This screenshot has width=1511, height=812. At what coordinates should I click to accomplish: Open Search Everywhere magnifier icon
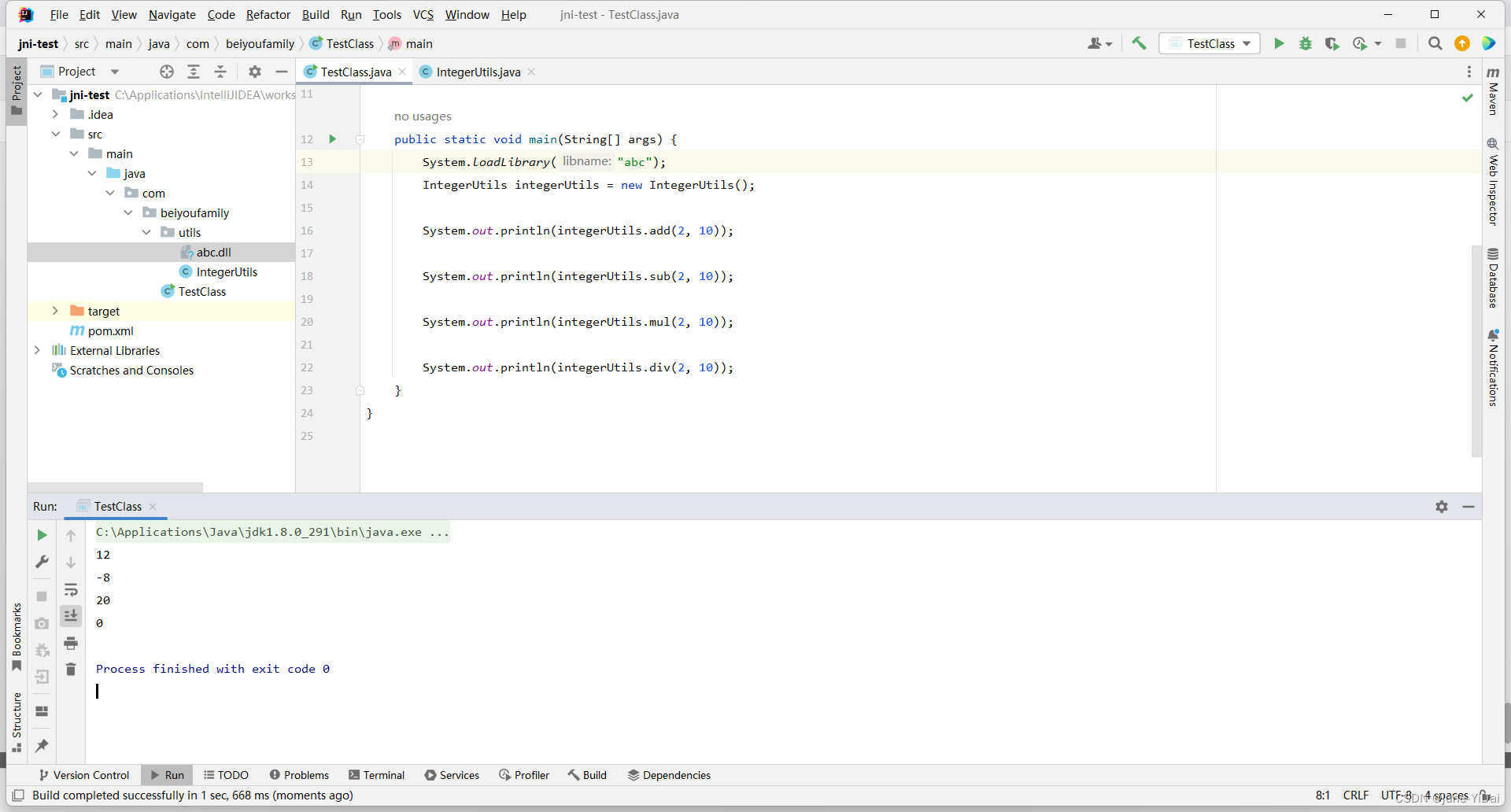pos(1435,43)
